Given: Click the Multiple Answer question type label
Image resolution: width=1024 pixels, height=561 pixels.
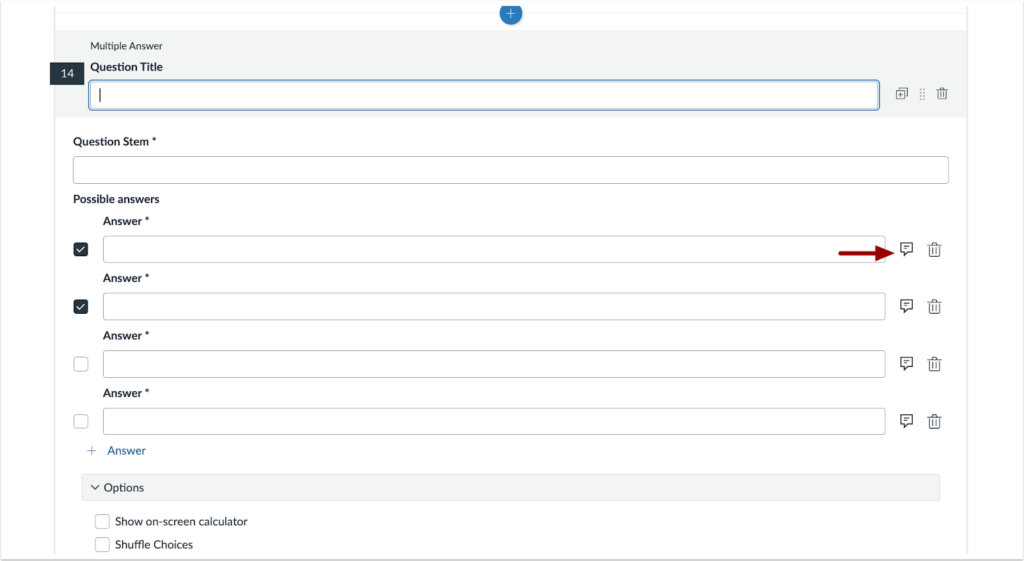Looking at the screenshot, I should (x=126, y=46).
